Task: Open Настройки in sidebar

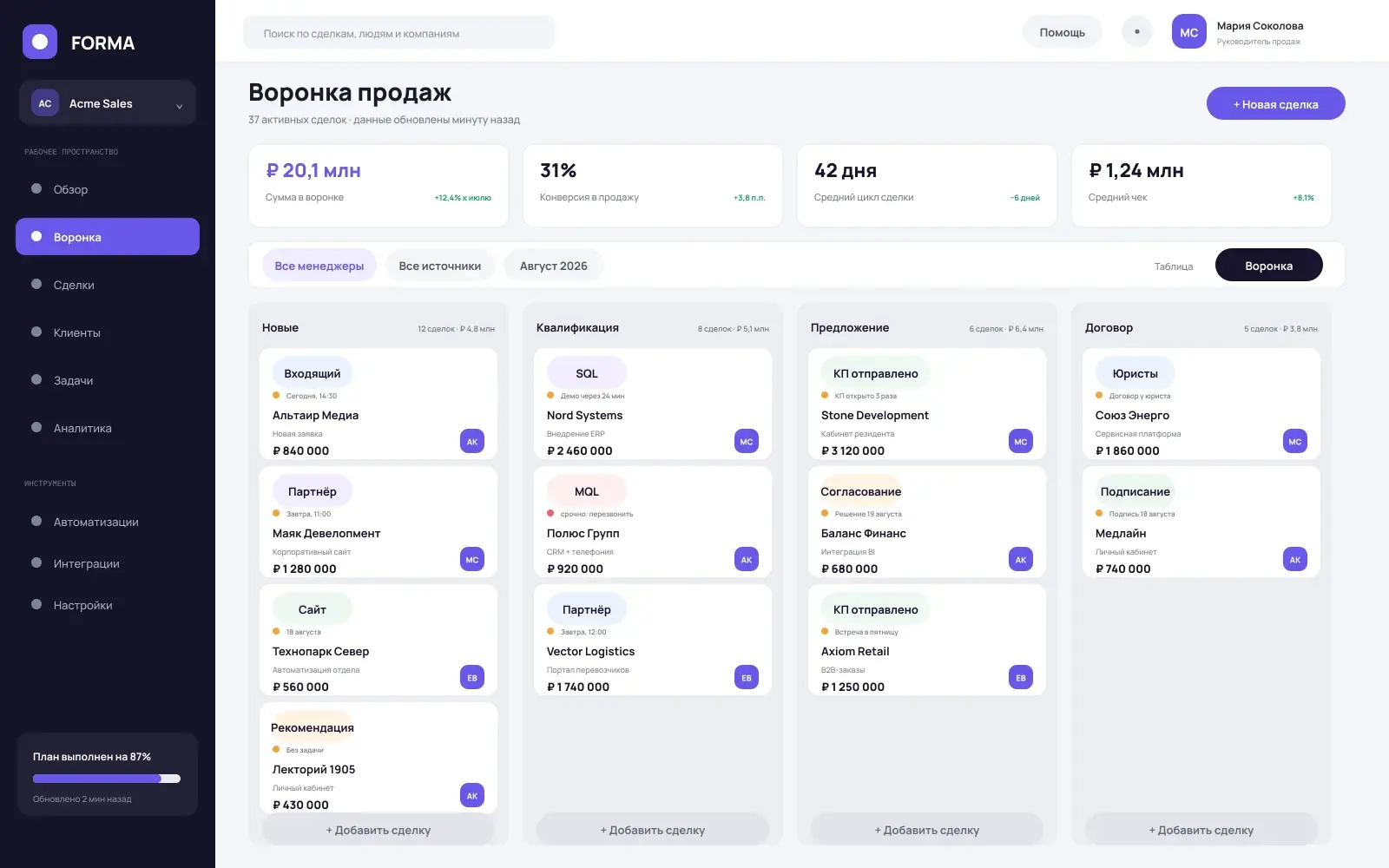Action: (x=108, y=605)
